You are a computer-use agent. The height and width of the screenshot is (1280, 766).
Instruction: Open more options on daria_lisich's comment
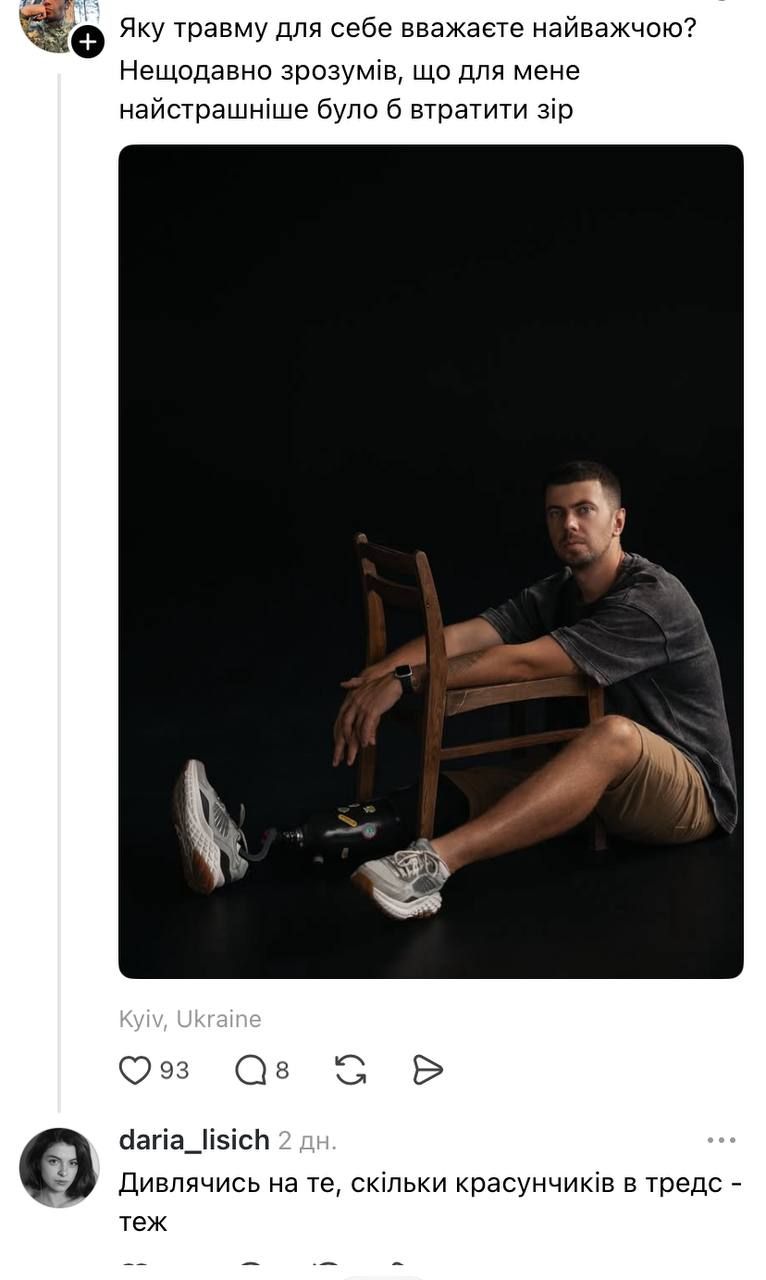coord(721,1140)
